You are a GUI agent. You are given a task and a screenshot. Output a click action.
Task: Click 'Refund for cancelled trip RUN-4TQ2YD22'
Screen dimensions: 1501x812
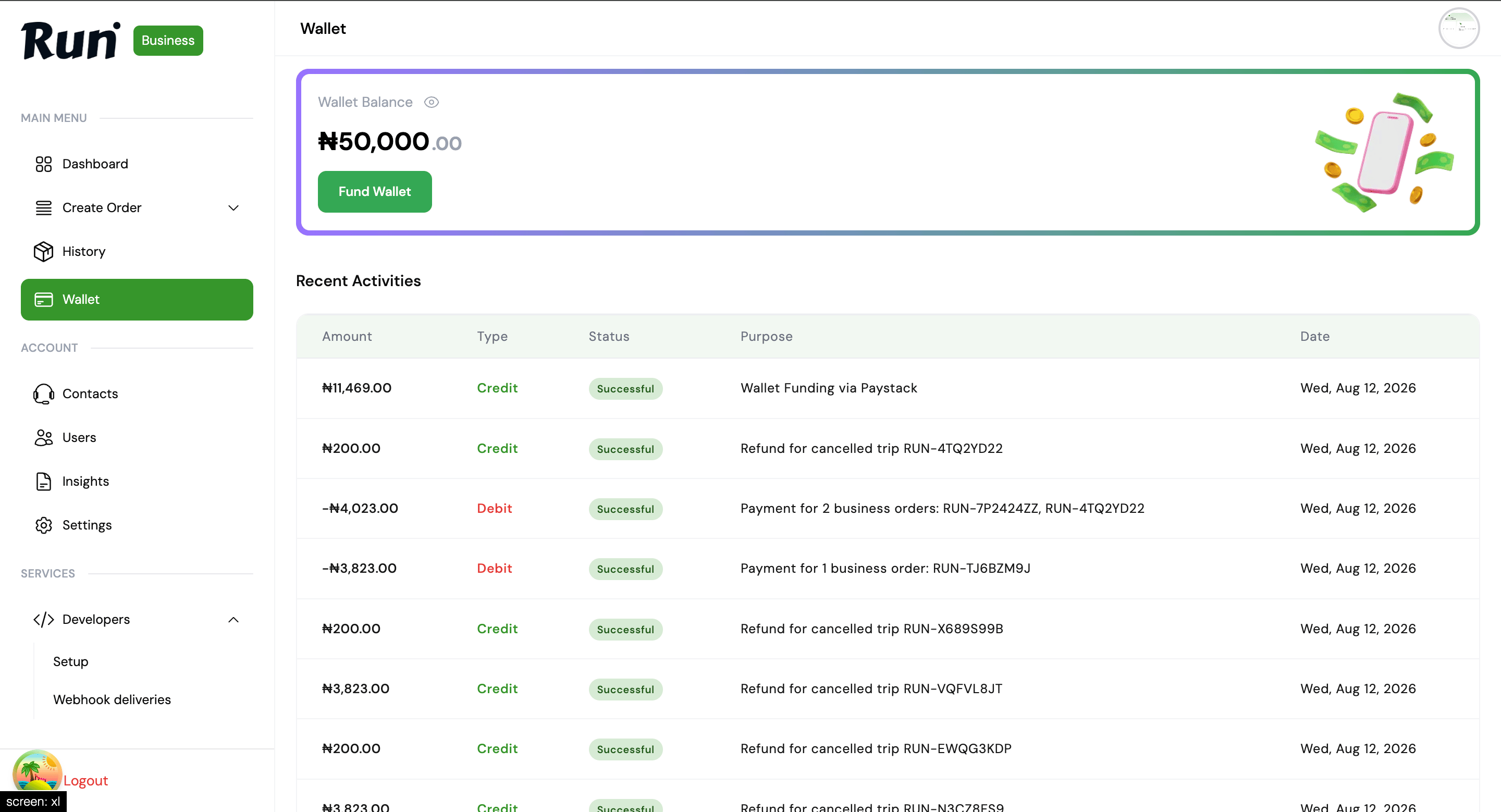[x=872, y=449]
